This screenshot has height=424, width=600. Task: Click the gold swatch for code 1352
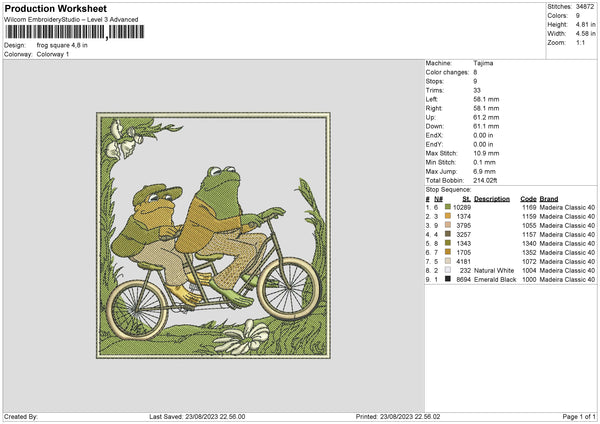pos(448,252)
